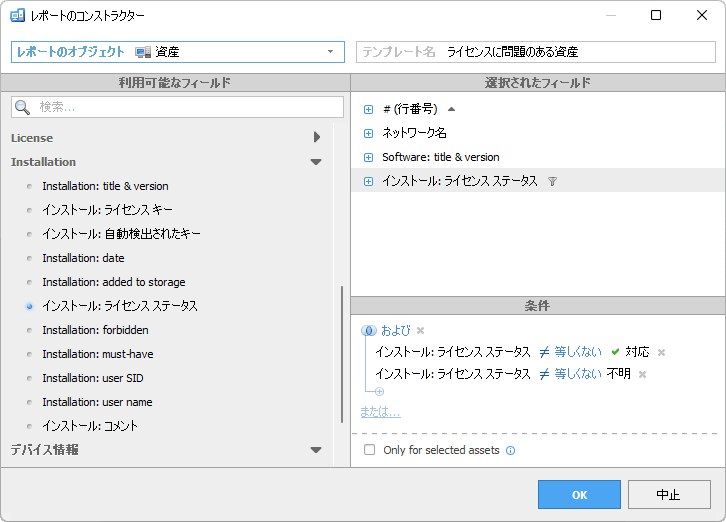This screenshot has width=726, height=522.
Task: Expand the ネットワーク名 selected field
Action: coord(368,133)
